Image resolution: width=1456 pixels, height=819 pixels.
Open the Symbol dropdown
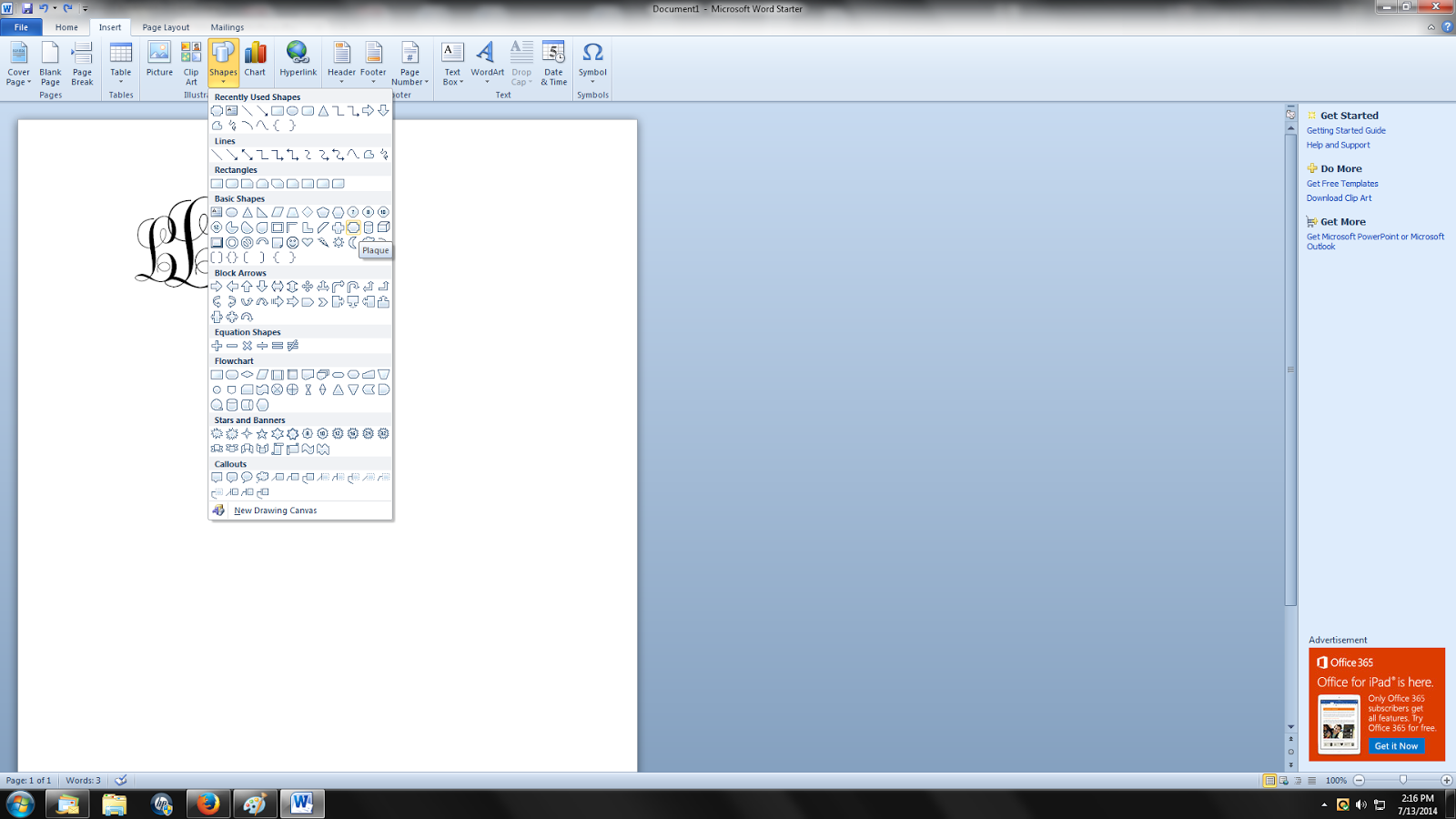click(x=592, y=64)
